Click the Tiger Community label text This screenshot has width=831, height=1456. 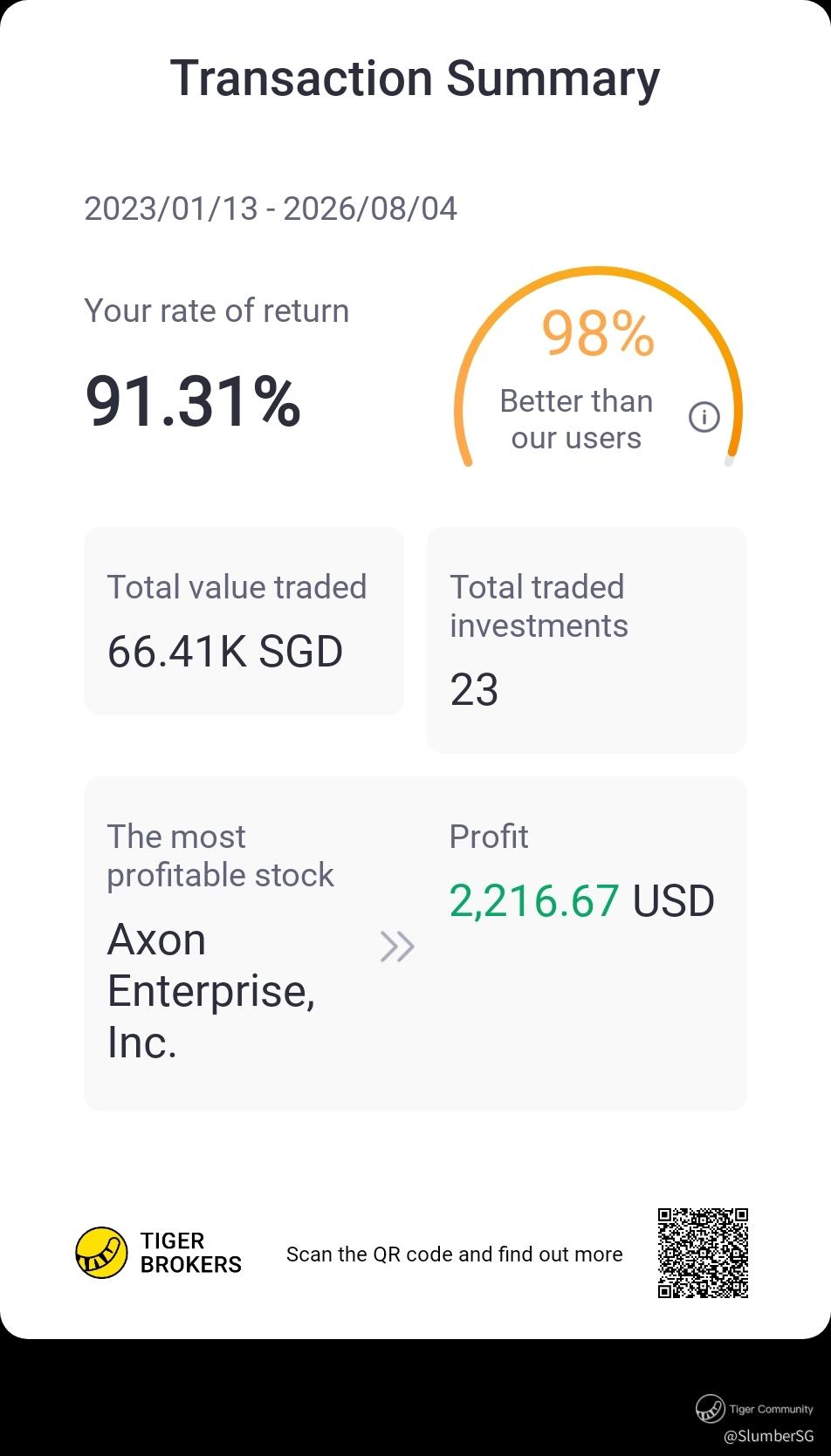(x=771, y=1409)
